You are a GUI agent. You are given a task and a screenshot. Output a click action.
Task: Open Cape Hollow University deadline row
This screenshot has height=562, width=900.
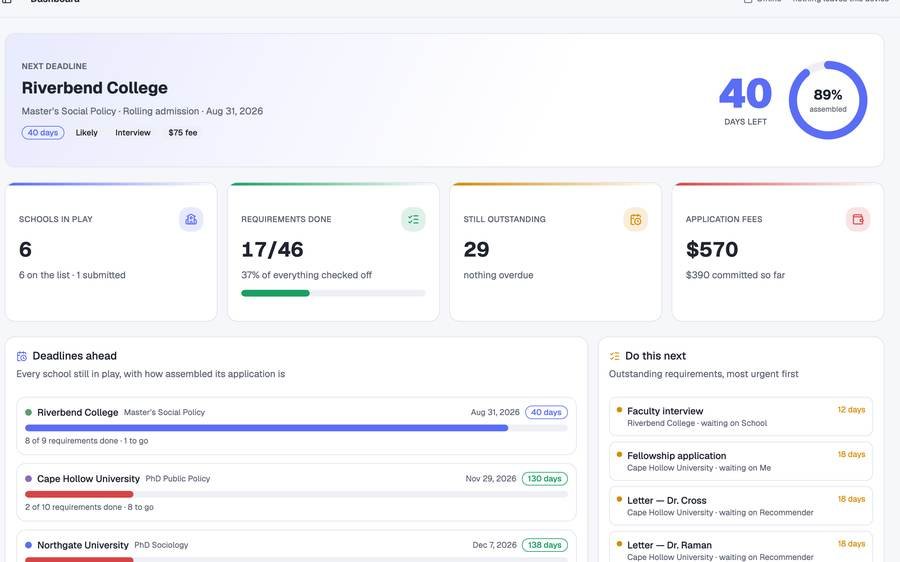point(296,493)
